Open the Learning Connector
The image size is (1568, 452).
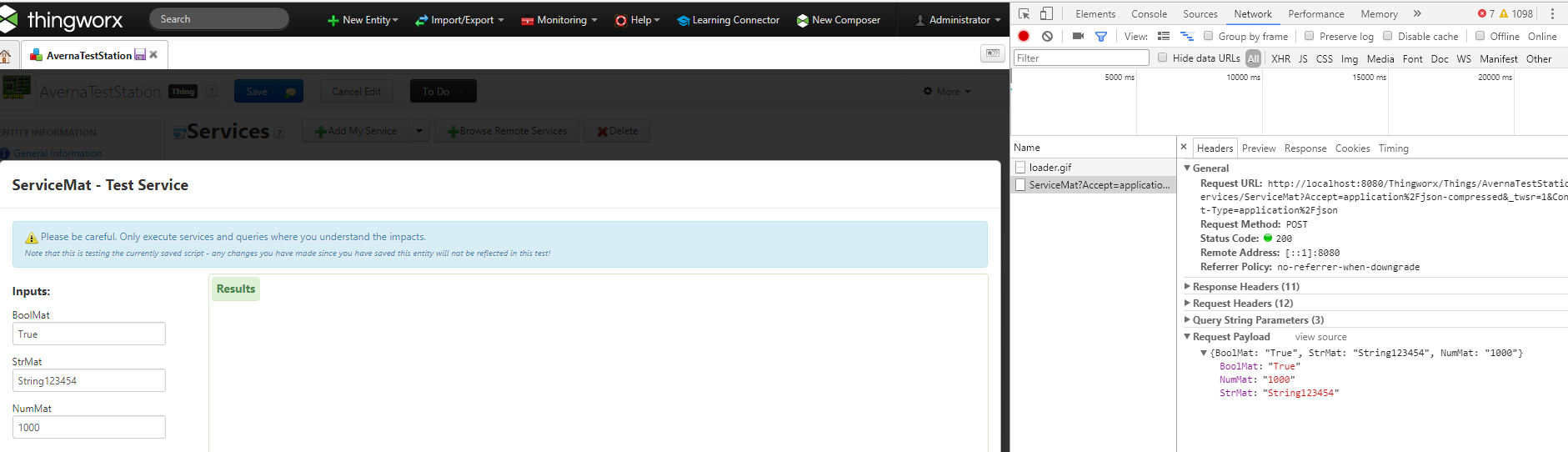(729, 20)
